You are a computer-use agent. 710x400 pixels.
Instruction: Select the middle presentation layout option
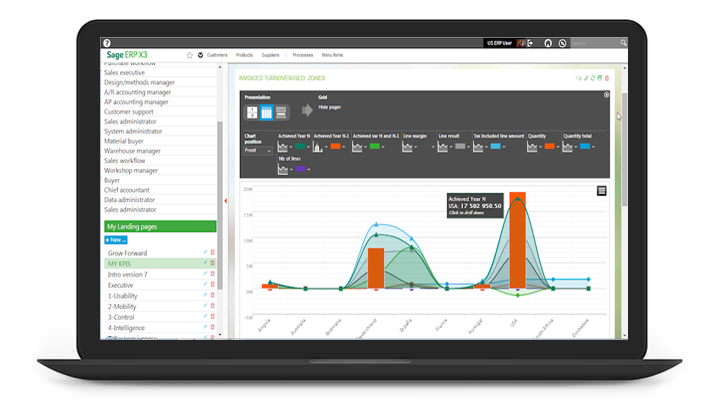click(x=266, y=111)
